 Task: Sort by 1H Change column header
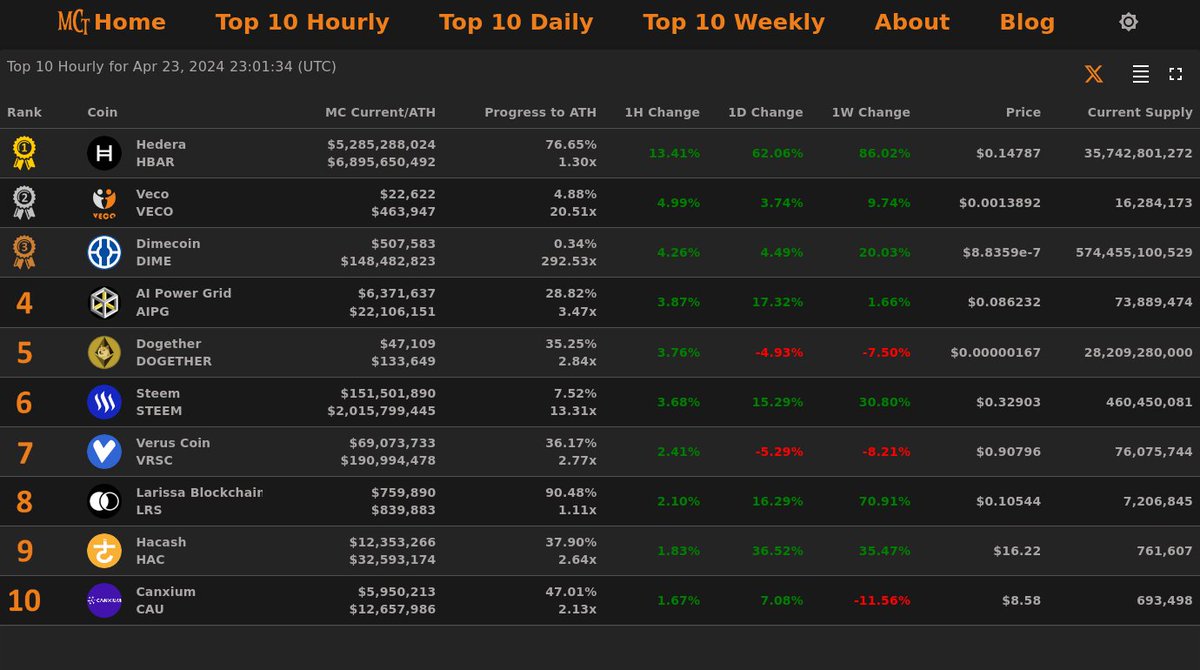coord(662,112)
